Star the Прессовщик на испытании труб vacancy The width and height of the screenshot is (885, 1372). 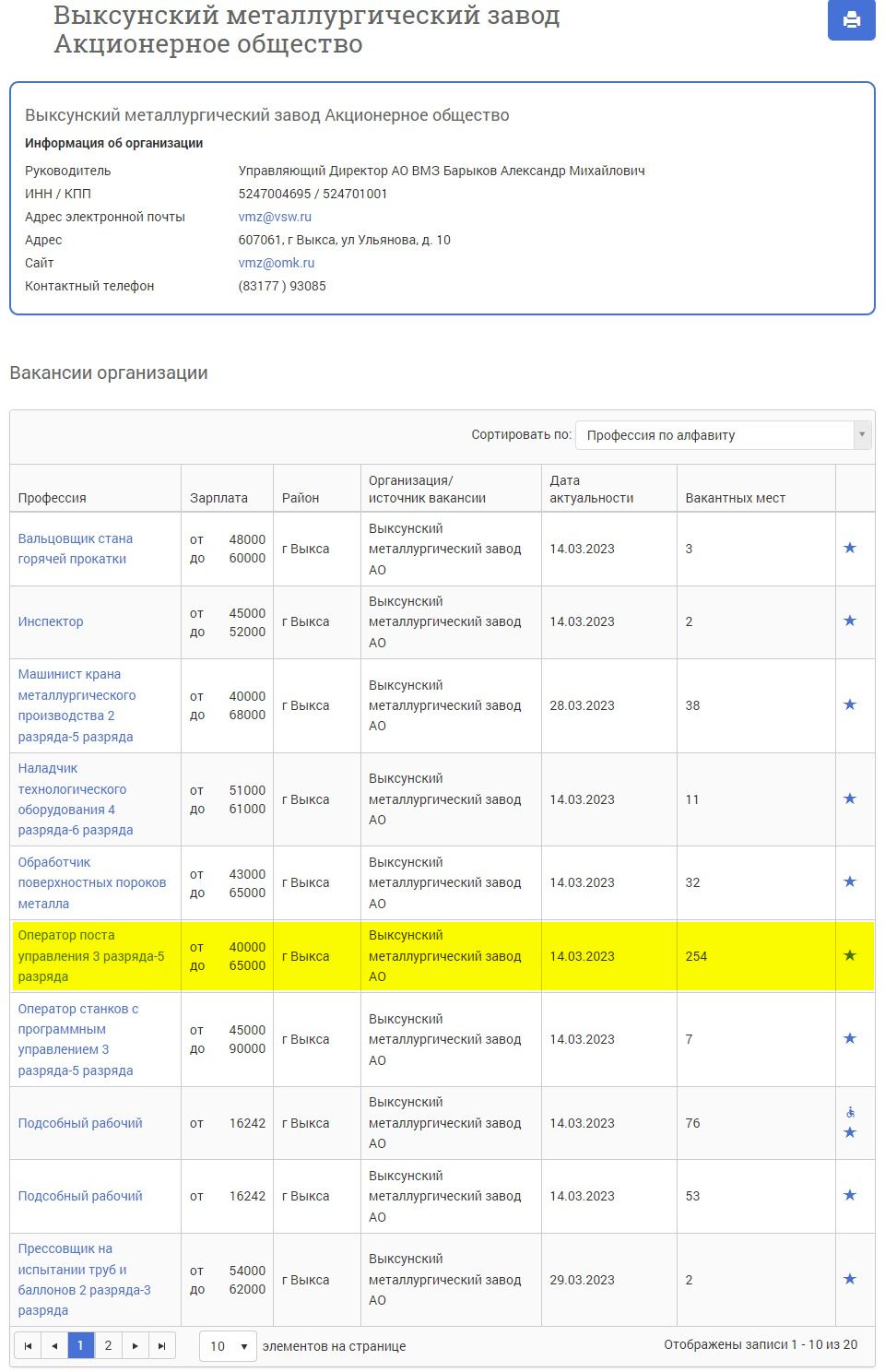pyautogui.click(x=850, y=1279)
